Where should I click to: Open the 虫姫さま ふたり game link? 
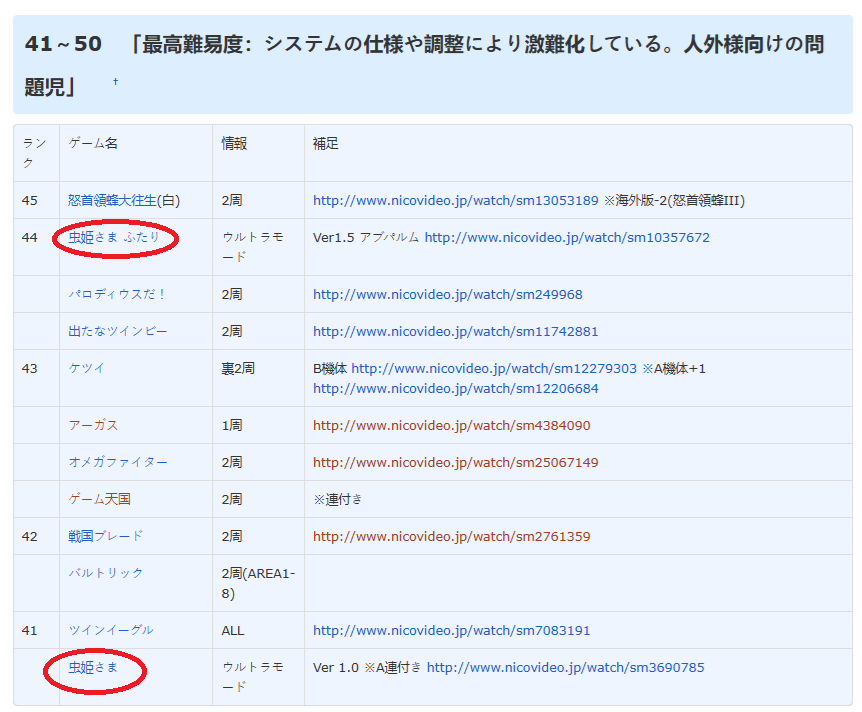[114, 238]
